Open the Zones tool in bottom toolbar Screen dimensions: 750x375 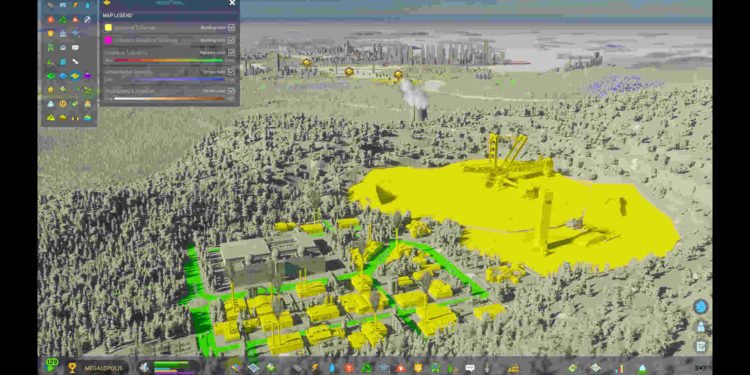pyautogui.click(x=235, y=367)
